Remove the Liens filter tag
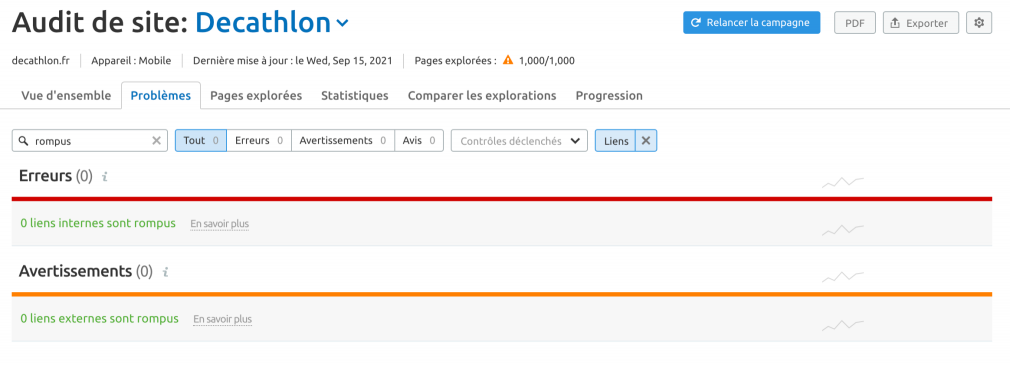The image size is (1010, 365). pyautogui.click(x=646, y=141)
